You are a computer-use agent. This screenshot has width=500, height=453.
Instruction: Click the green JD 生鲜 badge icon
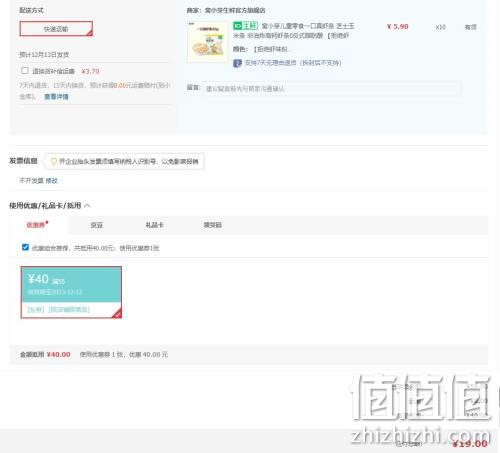[245, 26]
